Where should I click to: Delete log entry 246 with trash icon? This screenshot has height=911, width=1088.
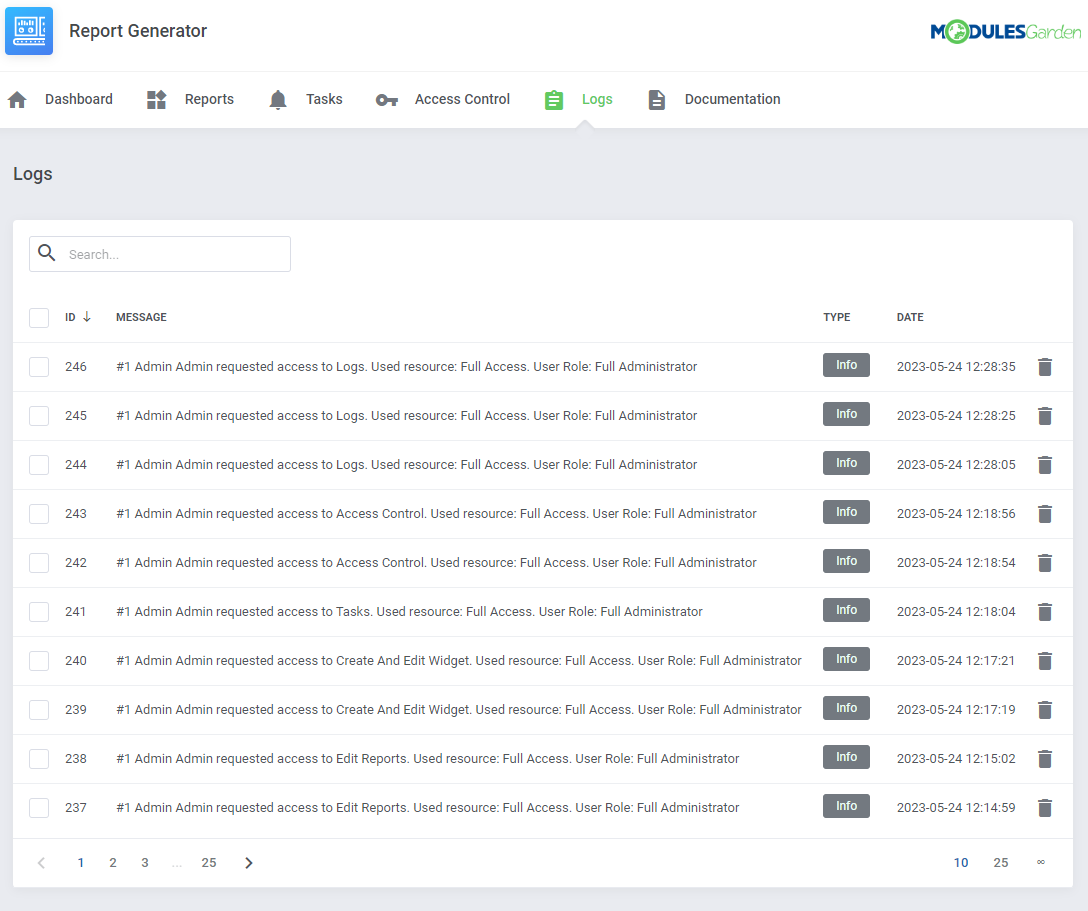[1045, 366]
